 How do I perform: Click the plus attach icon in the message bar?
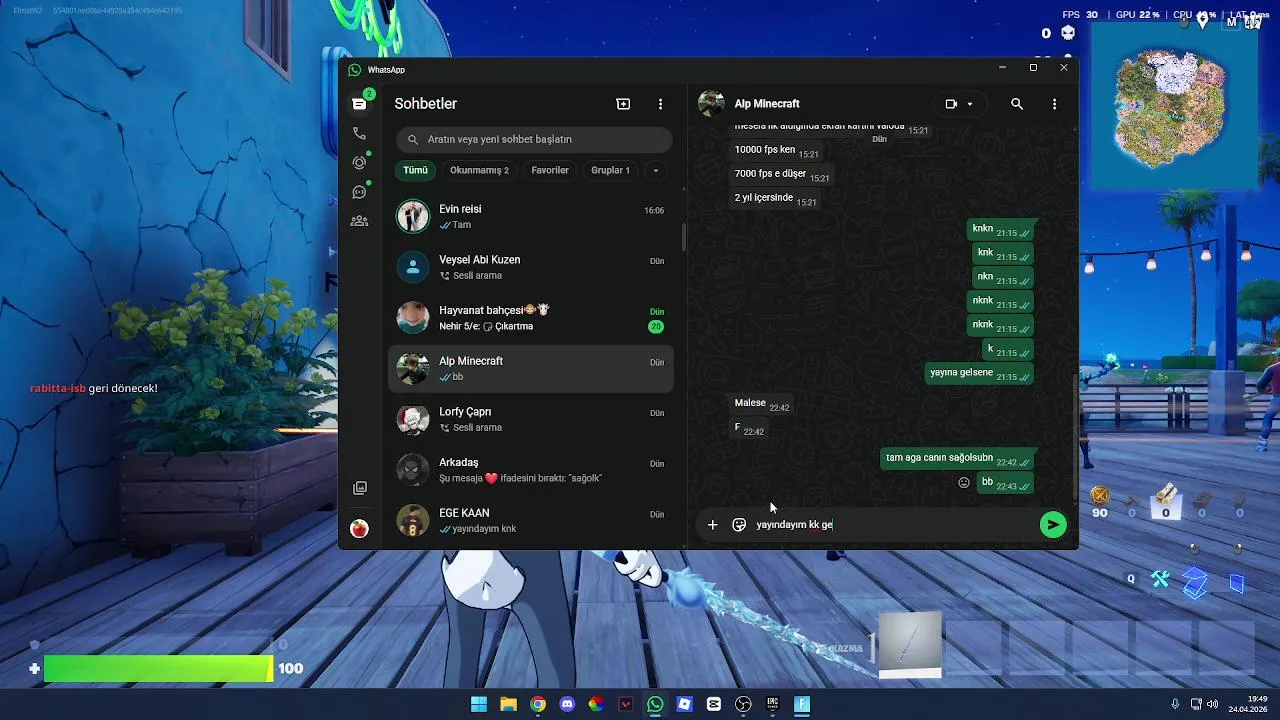(x=712, y=525)
